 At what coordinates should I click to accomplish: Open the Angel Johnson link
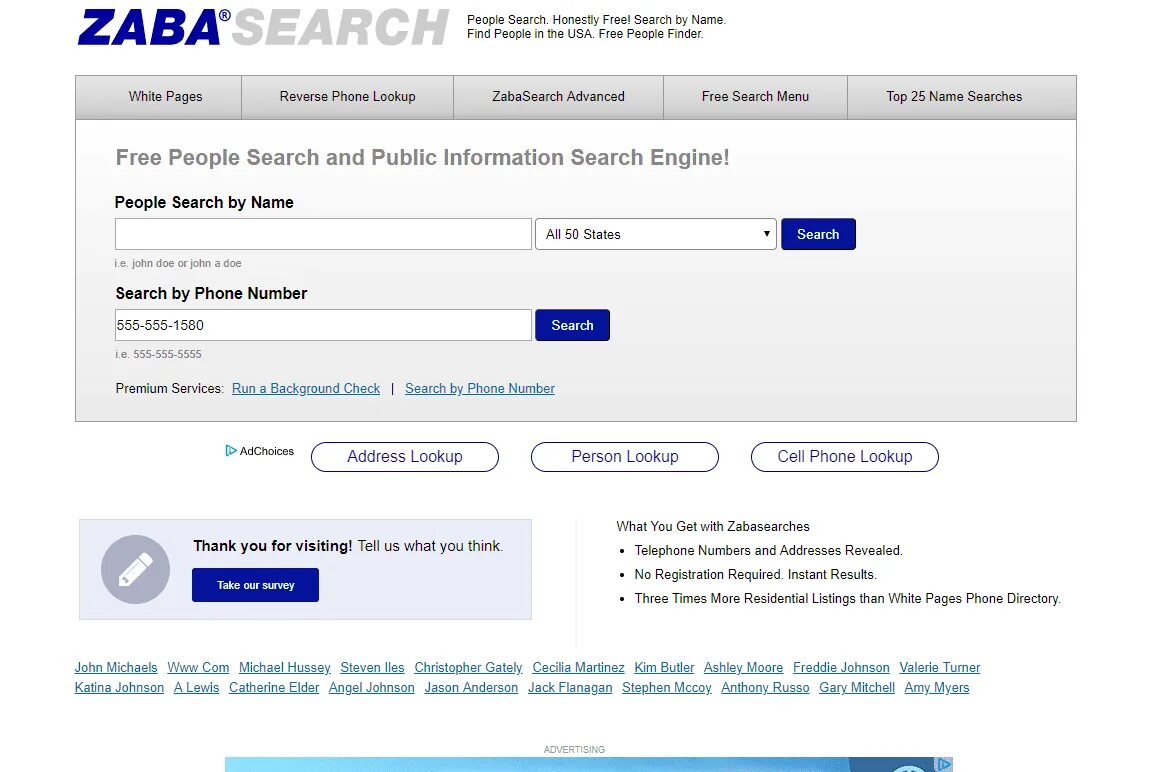pos(372,687)
